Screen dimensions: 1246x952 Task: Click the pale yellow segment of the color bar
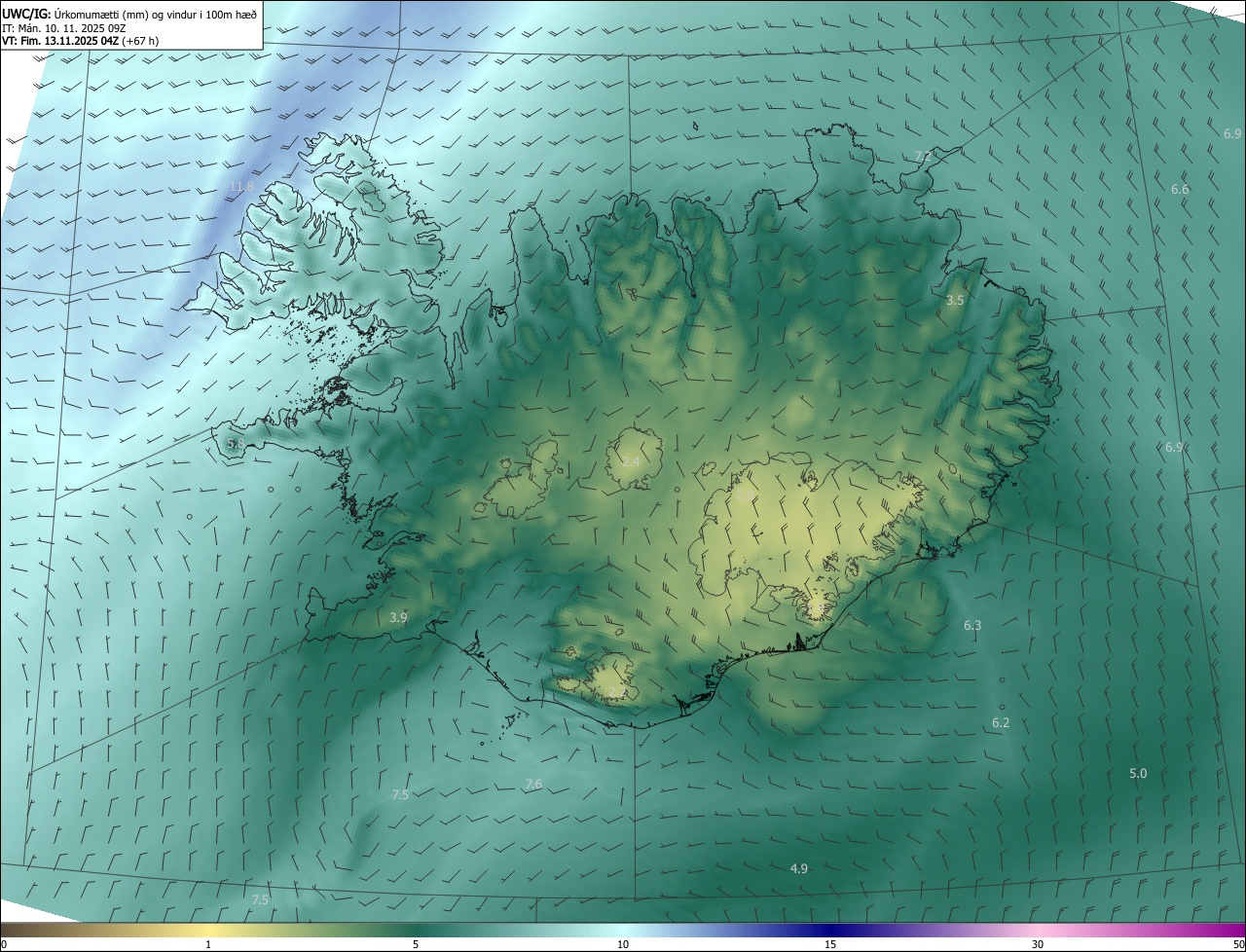point(209,930)
